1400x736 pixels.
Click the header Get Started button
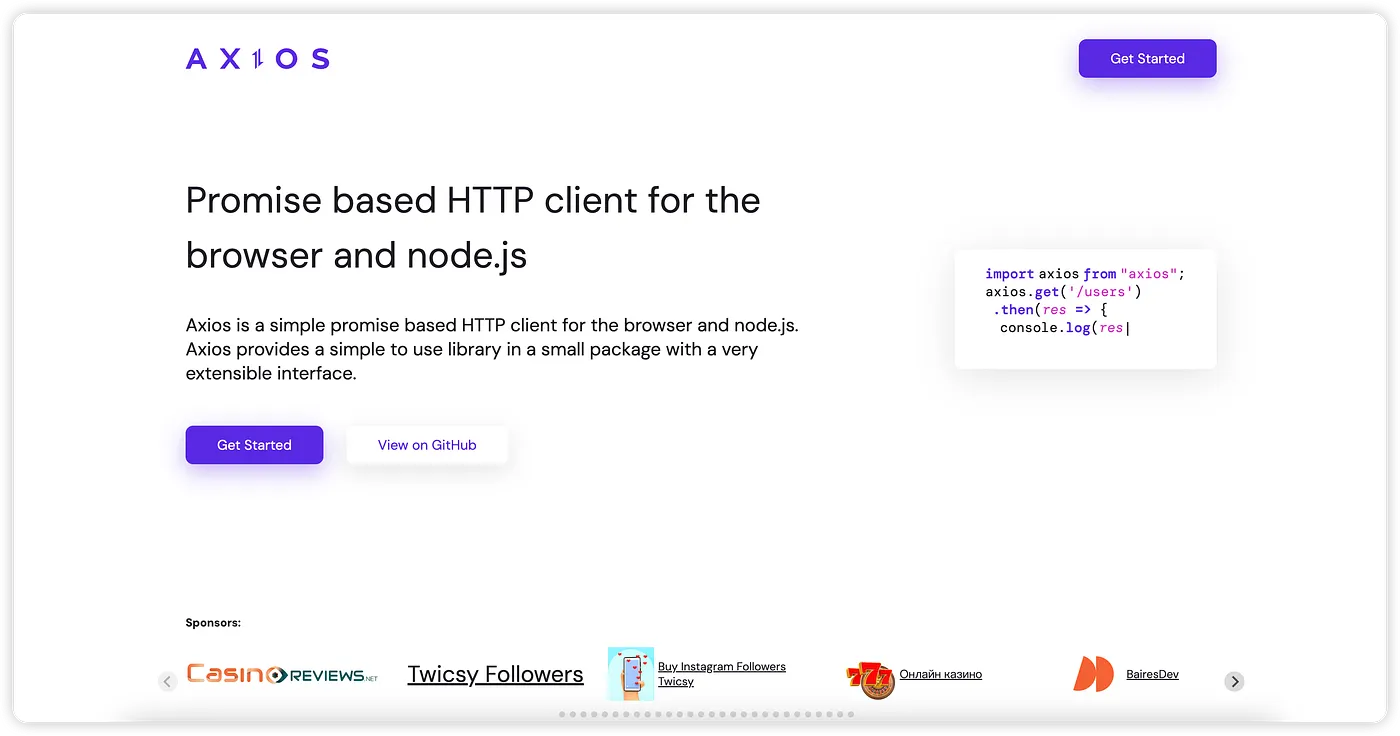coord(1147,59)
